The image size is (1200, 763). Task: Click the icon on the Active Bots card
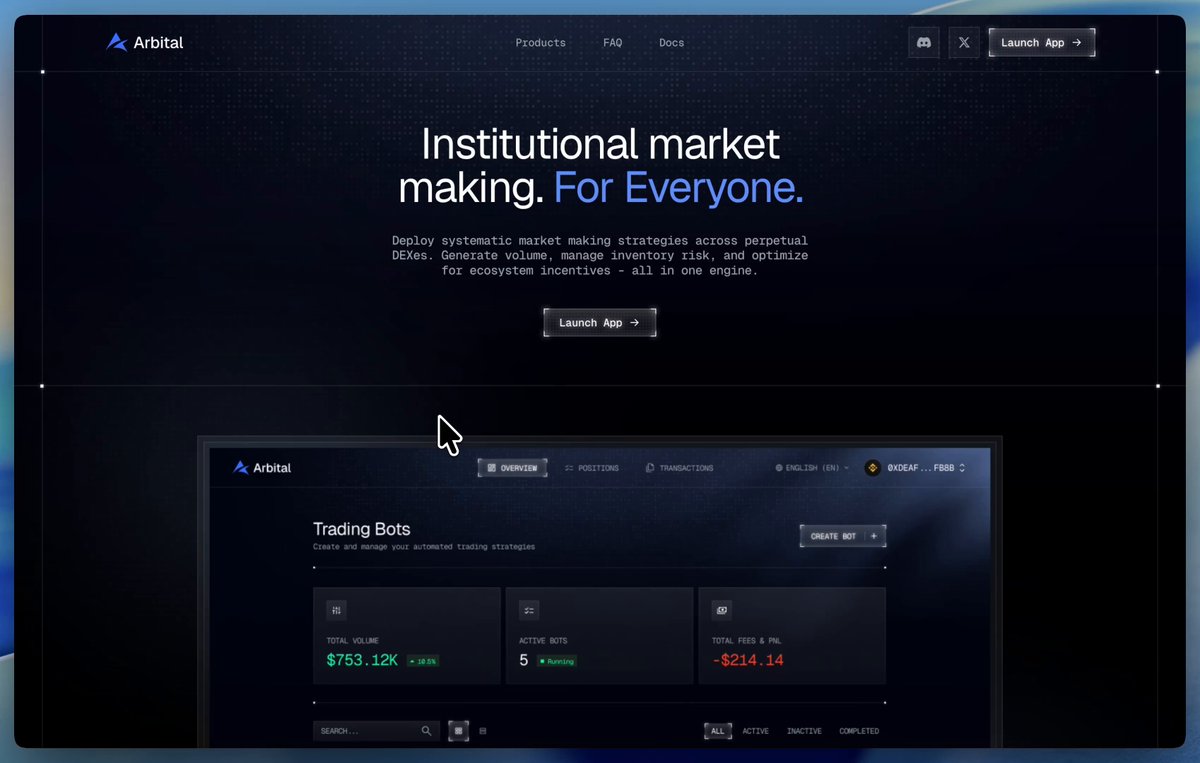point(530,609)
